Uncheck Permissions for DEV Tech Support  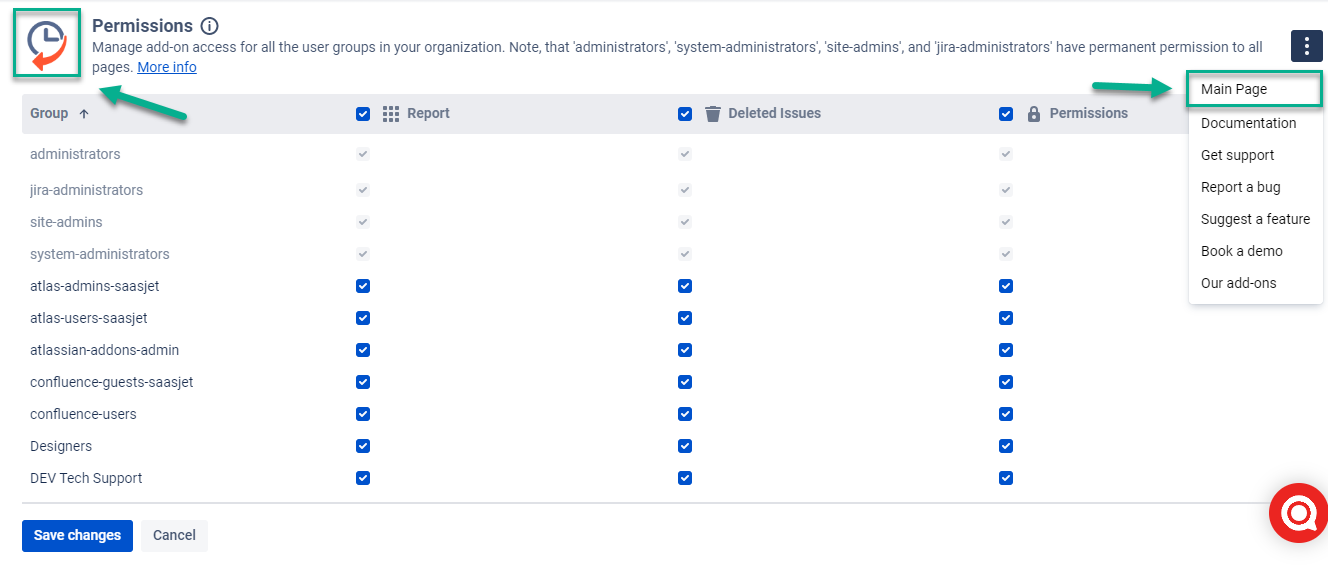coord(1006,478)
